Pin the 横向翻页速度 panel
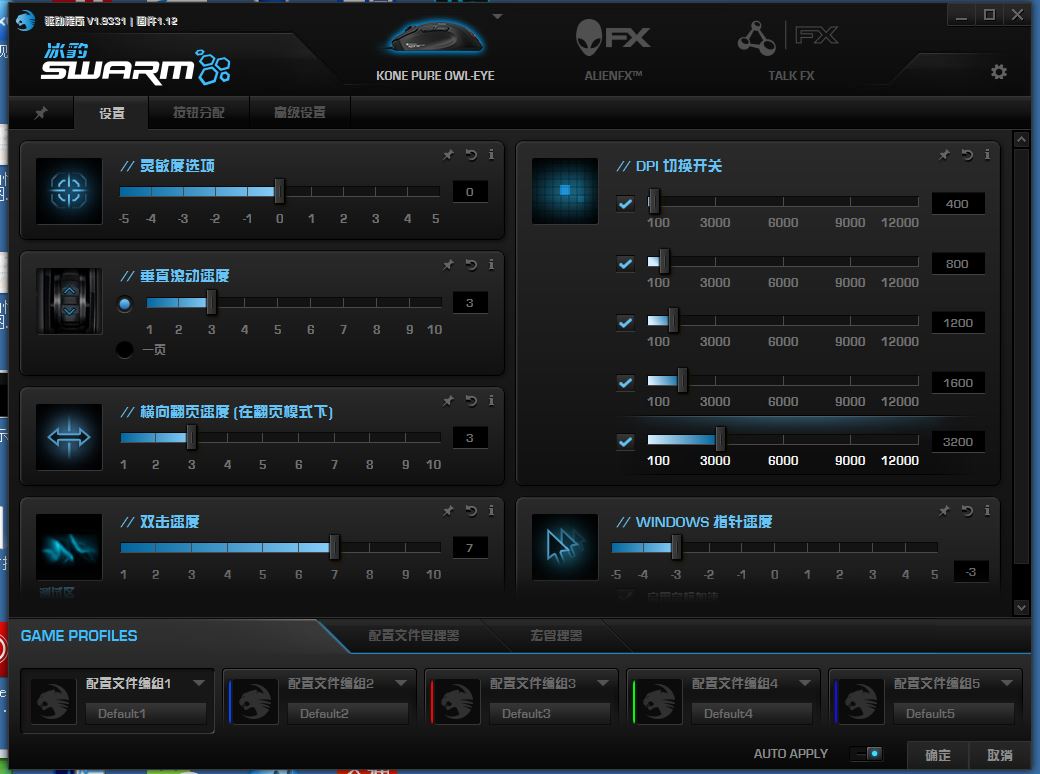The image size is (1040, 774). click(x=448, y=401)
